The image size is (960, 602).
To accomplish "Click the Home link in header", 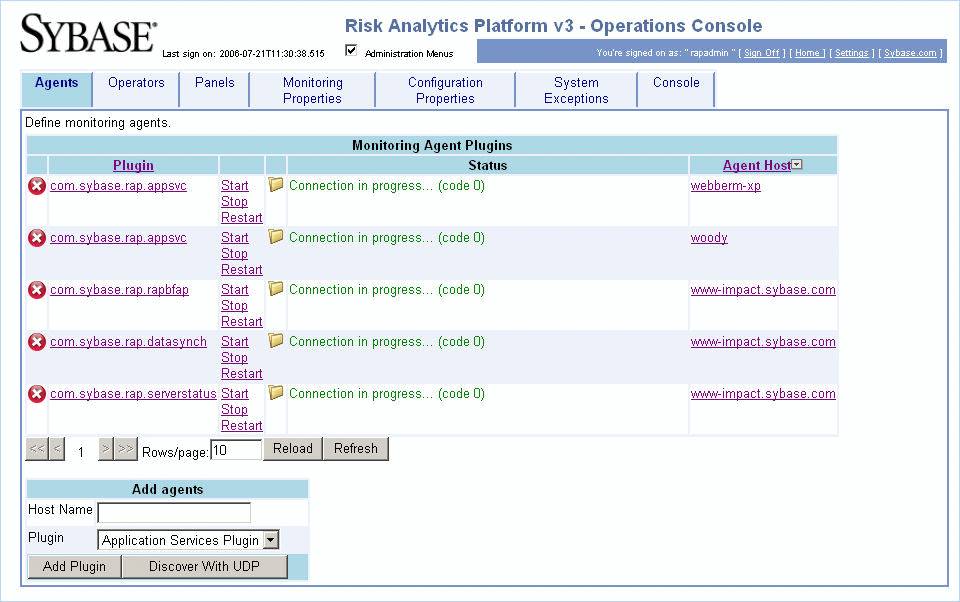I will click(807, 53).
